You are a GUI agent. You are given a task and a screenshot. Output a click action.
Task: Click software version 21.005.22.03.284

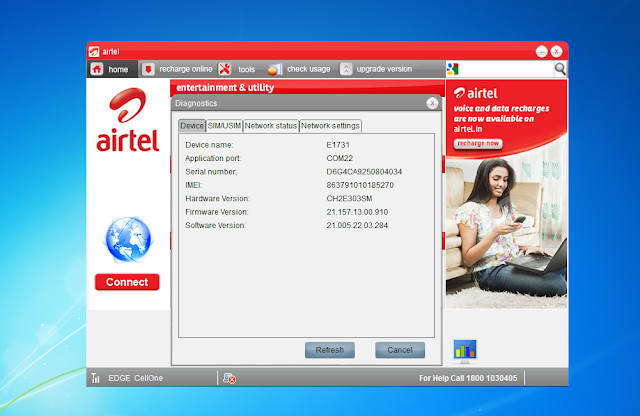coord(357,225)
